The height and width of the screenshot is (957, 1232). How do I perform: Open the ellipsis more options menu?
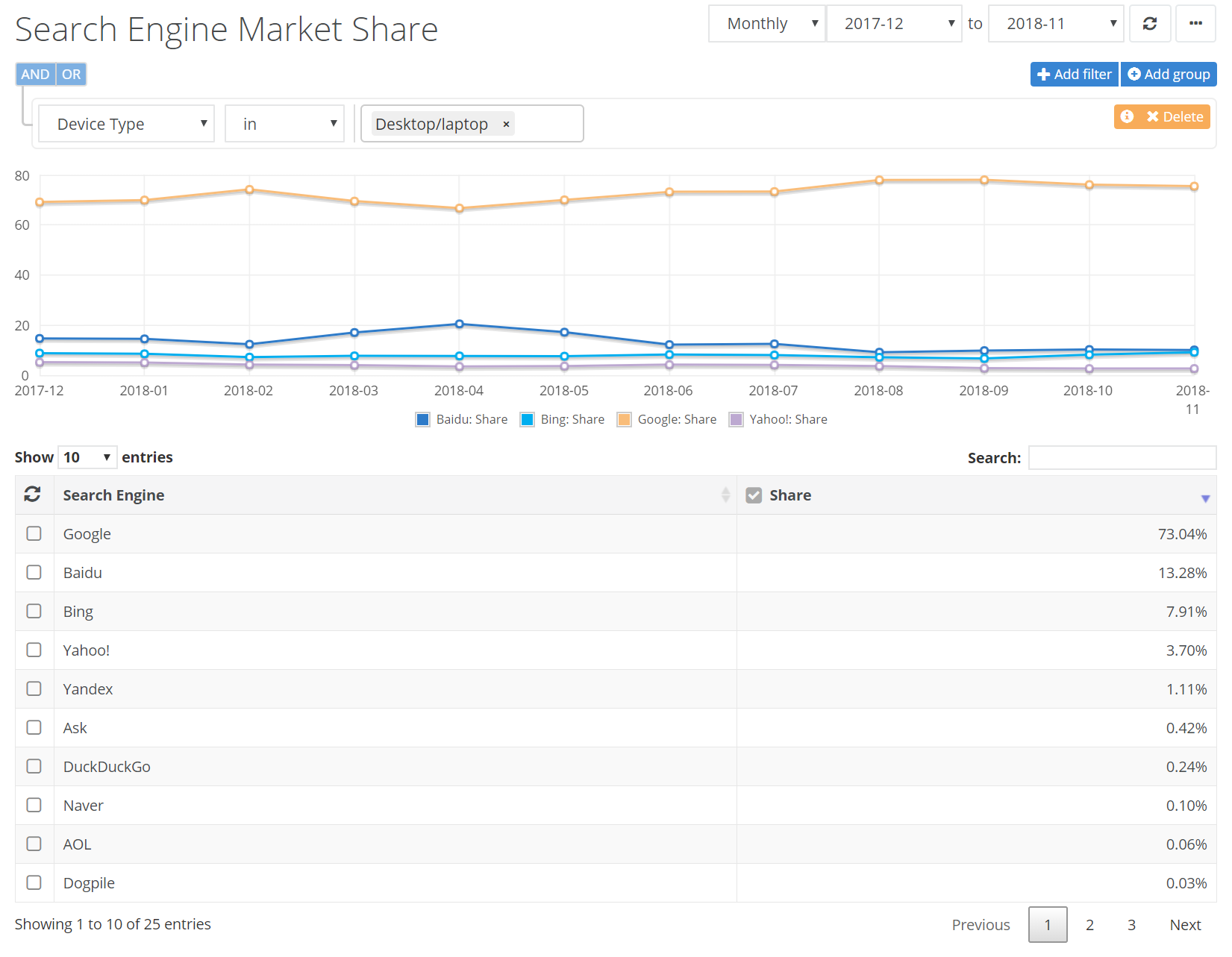click(1195, 24)
